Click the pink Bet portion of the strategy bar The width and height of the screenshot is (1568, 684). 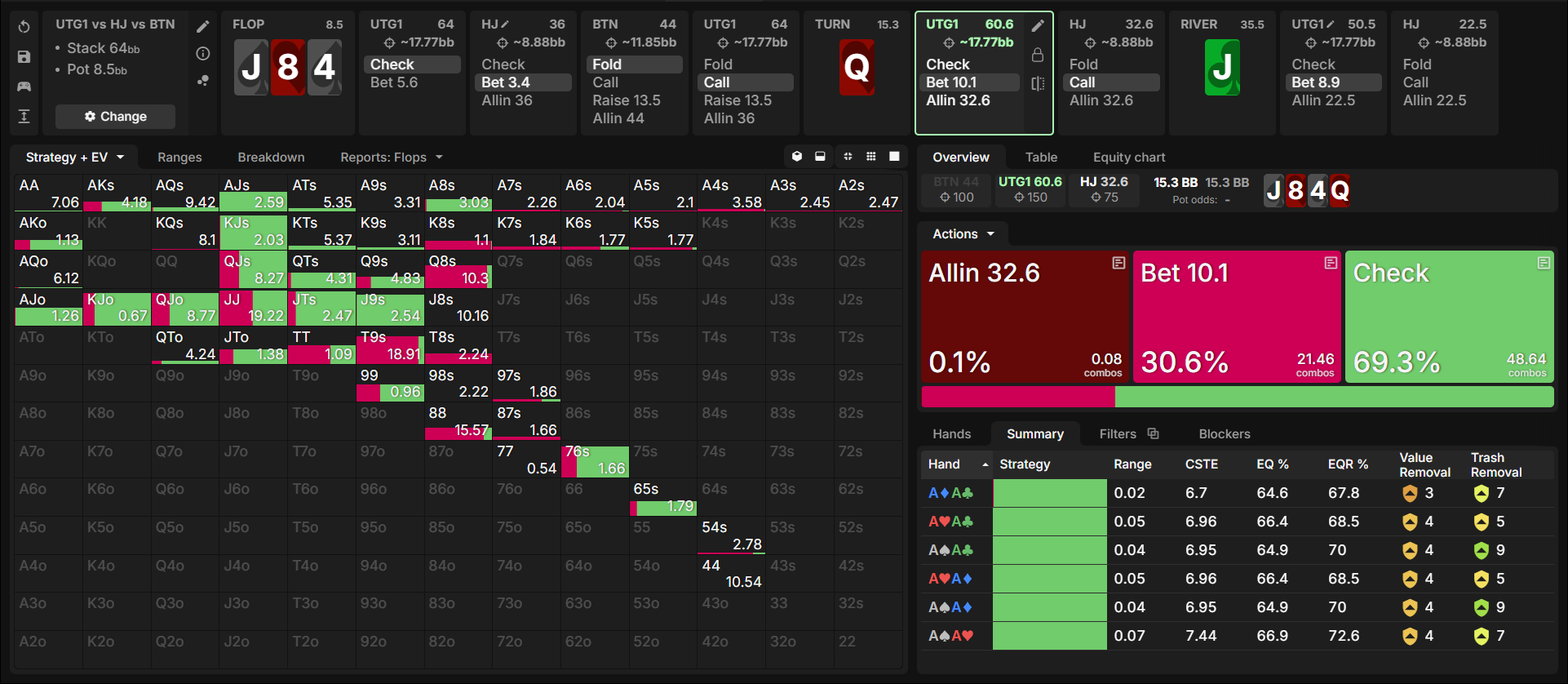point(1018,397)
